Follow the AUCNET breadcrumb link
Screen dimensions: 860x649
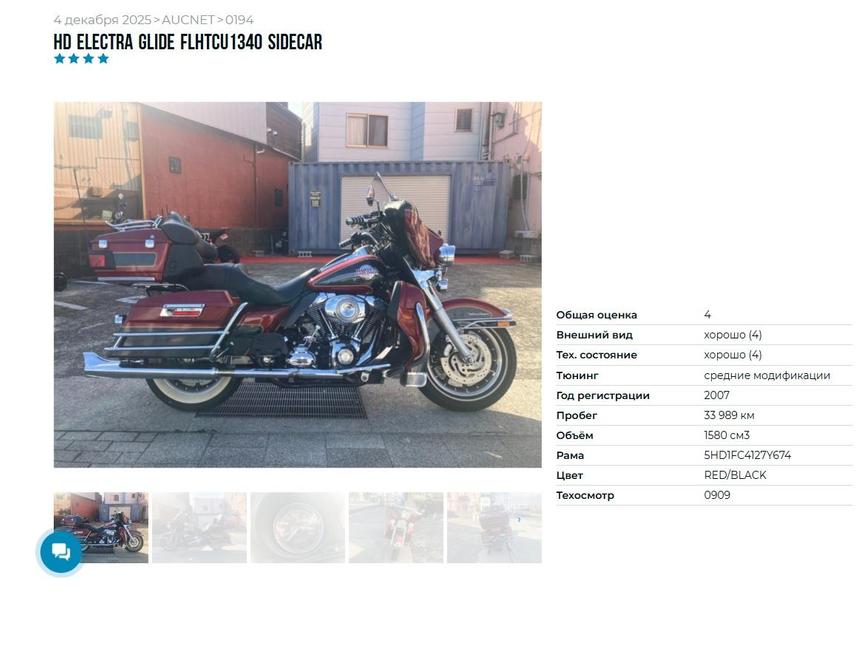[x=188, y=20]
